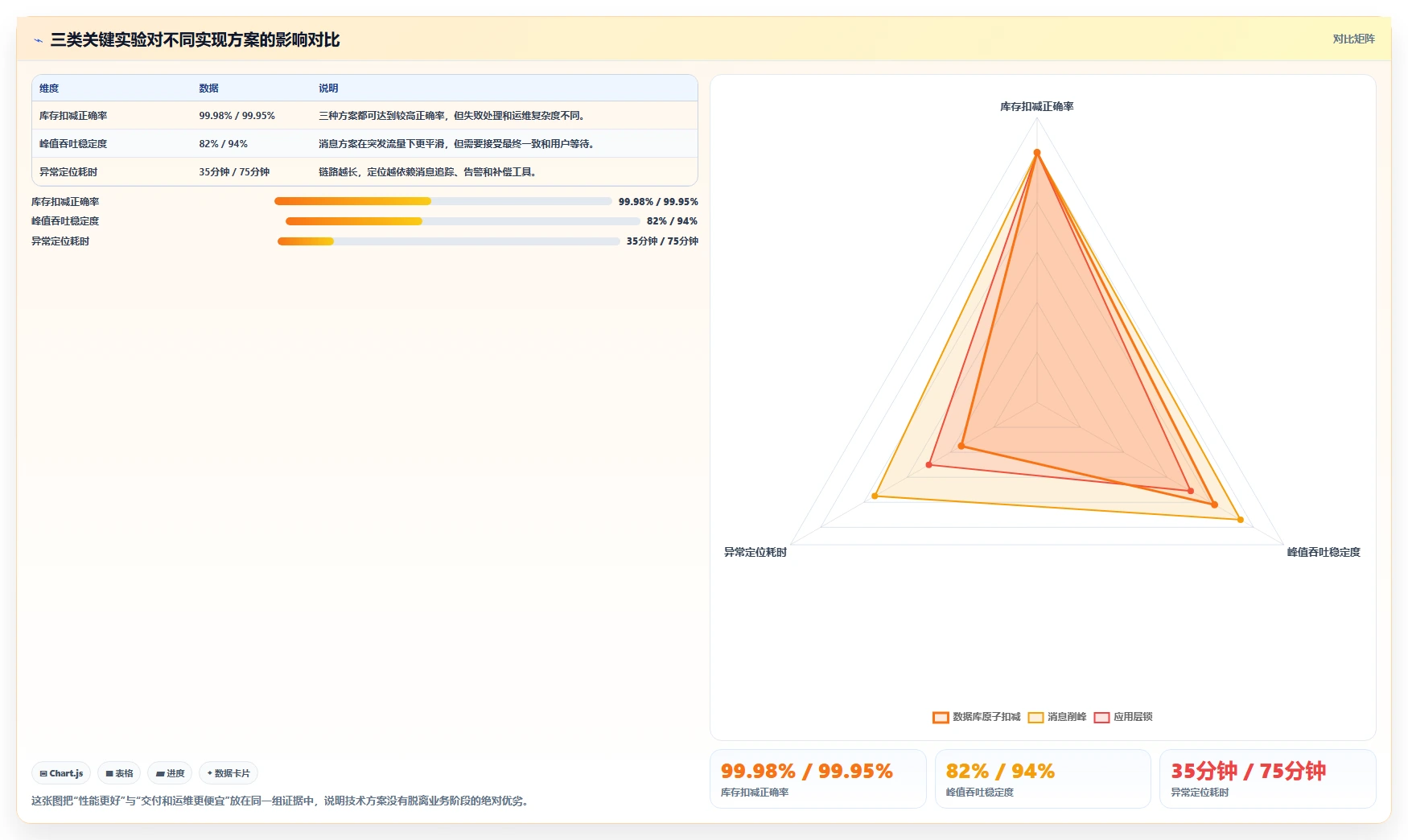Click 应用层锁 red data point on 异常定位耗时 axis

coord(929,464)
